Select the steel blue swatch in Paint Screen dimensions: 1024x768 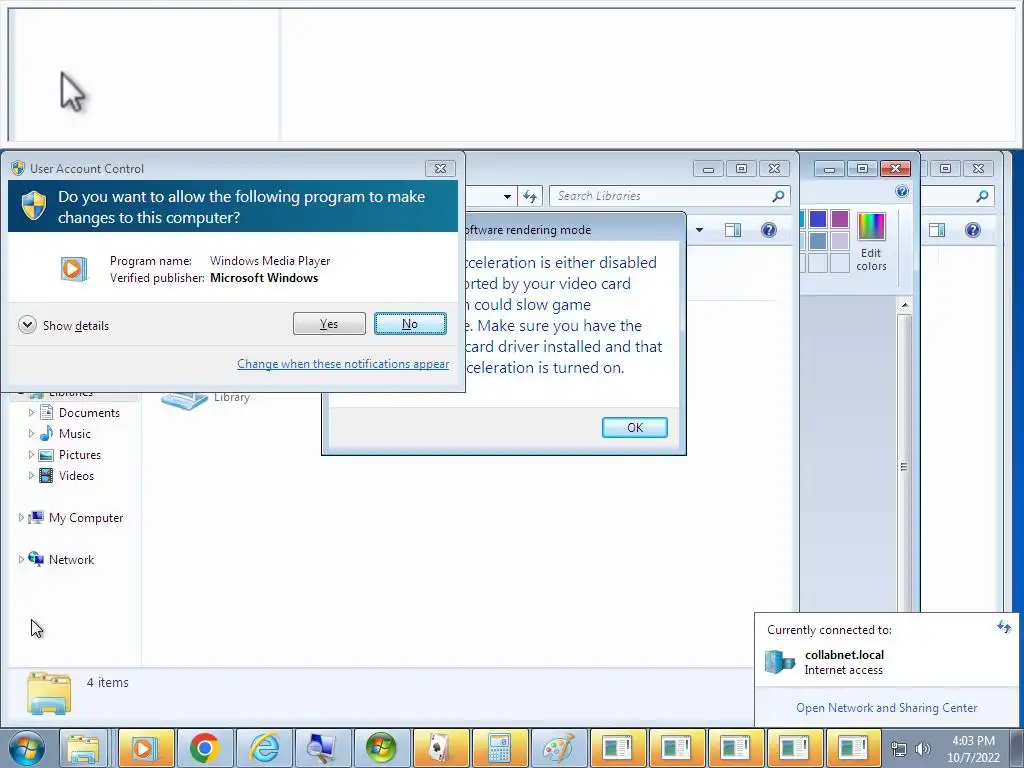tap(818, 241)
